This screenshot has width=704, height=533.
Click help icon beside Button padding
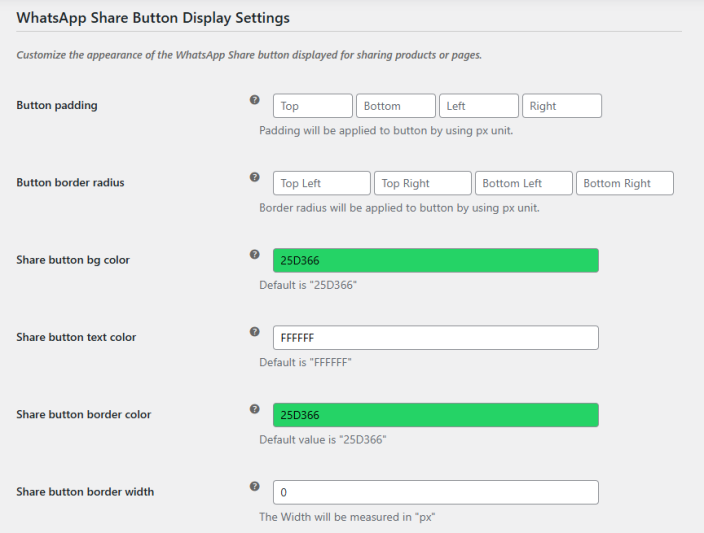pos(255,100)
